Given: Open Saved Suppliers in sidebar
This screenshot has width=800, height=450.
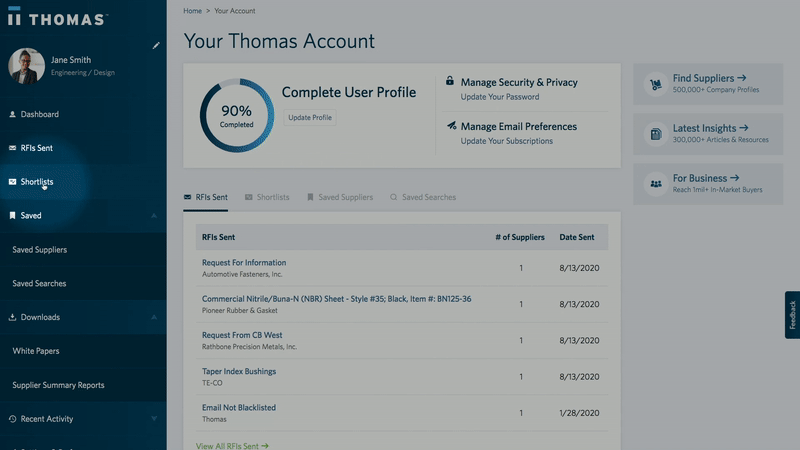Looking at the screenshot, I should click(x=39, y=250).
